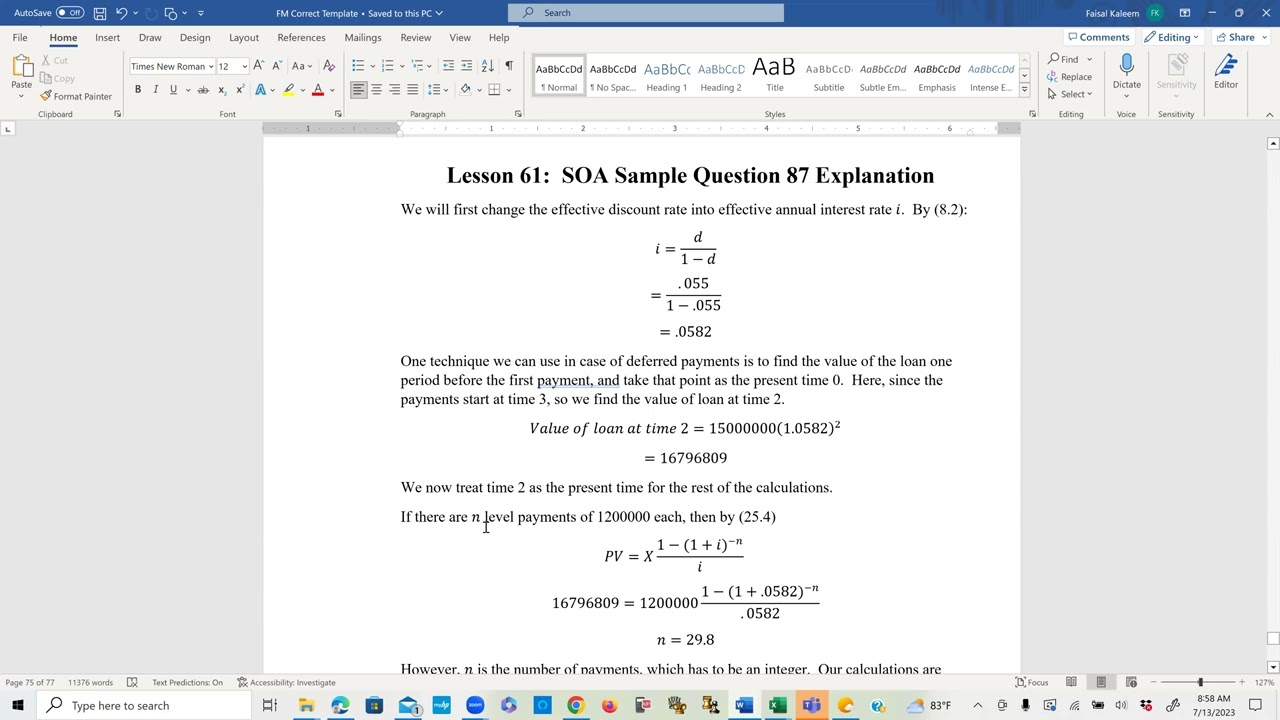Screen dimensions: 1280x720
Task: Open the View tab
Action: (460, 37)
